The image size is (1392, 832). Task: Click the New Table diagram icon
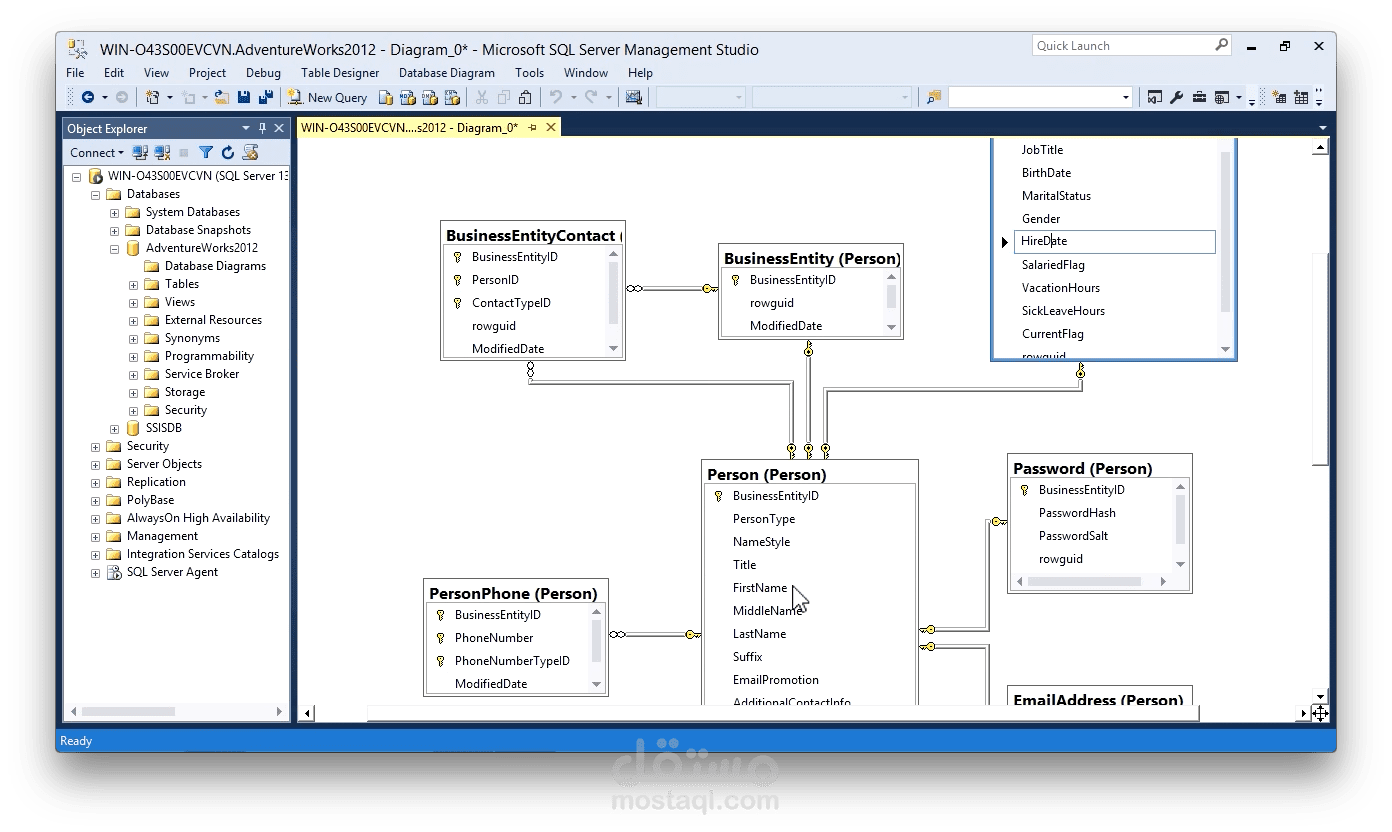click(x=1279, y=97)
